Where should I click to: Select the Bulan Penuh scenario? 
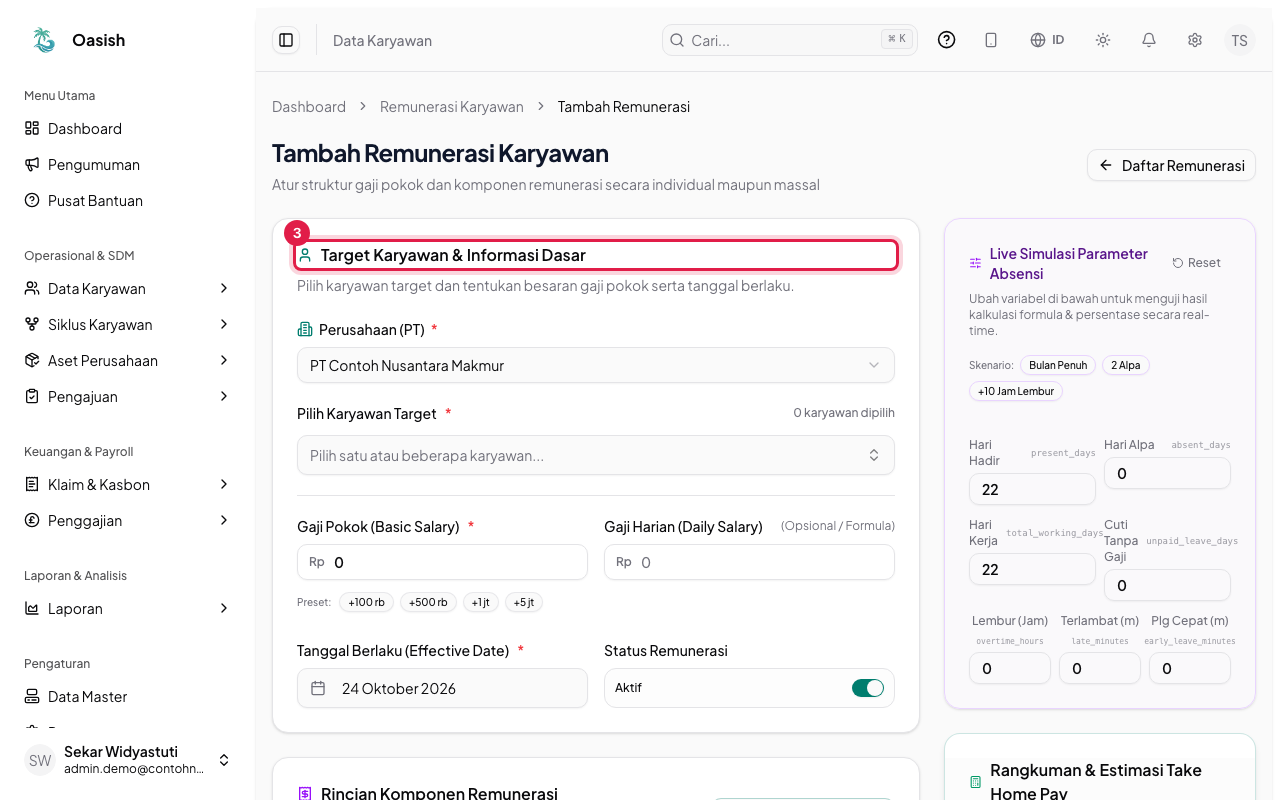(1058, 365)
